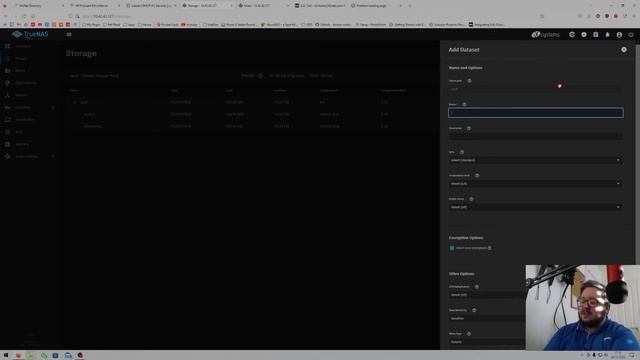This screenshot has width=640, height=360.
Task: Expand the Credentials submenu chevron
Action: click(53, 107)
